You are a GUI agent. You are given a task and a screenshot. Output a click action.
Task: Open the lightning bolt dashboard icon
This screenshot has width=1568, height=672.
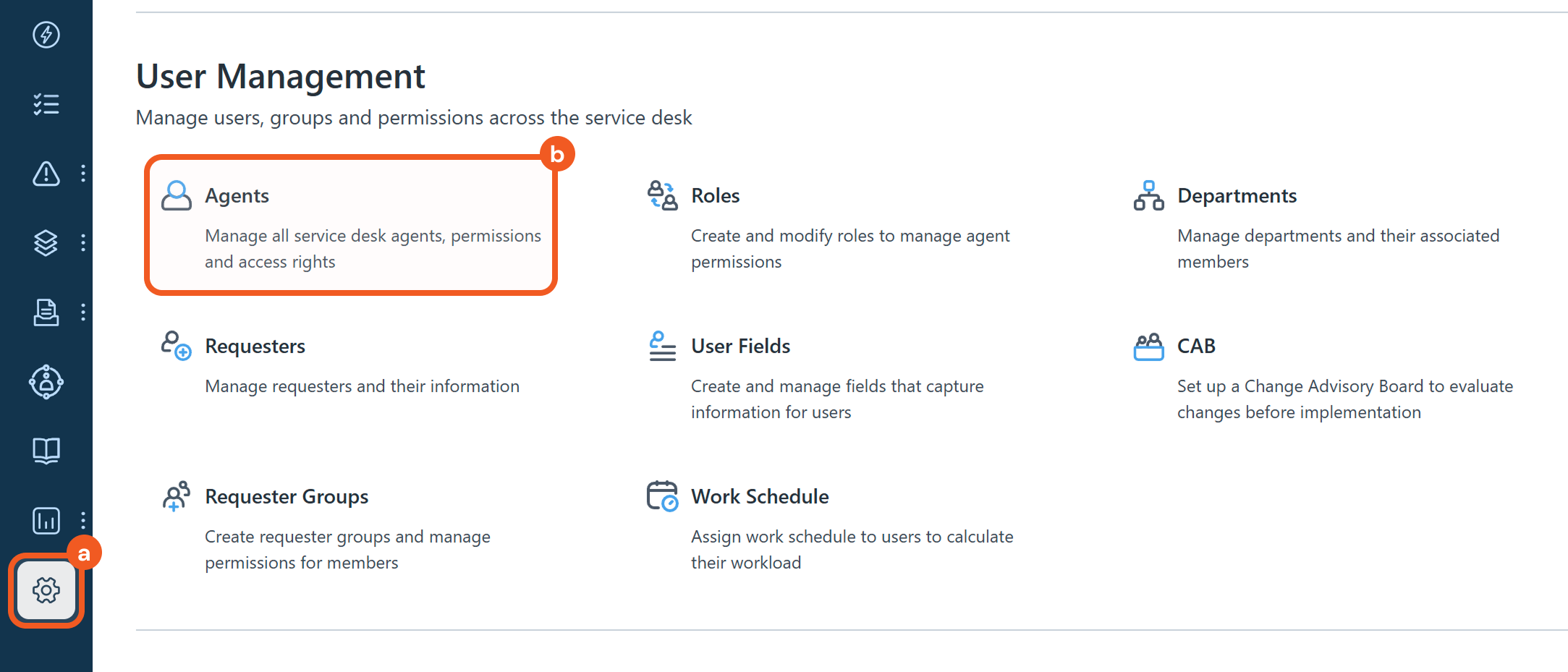(46, 35)
